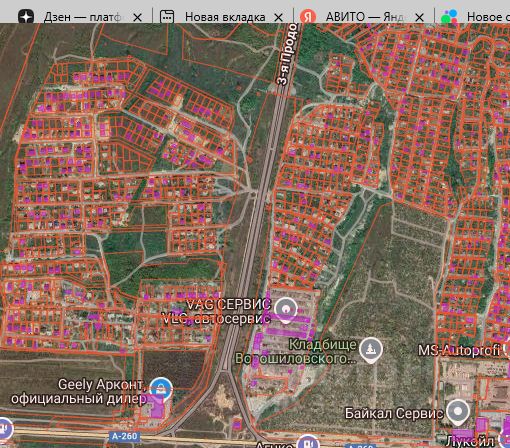
Task: Click the VAG СЕРВИС map pin
Action: click(286, 310)
